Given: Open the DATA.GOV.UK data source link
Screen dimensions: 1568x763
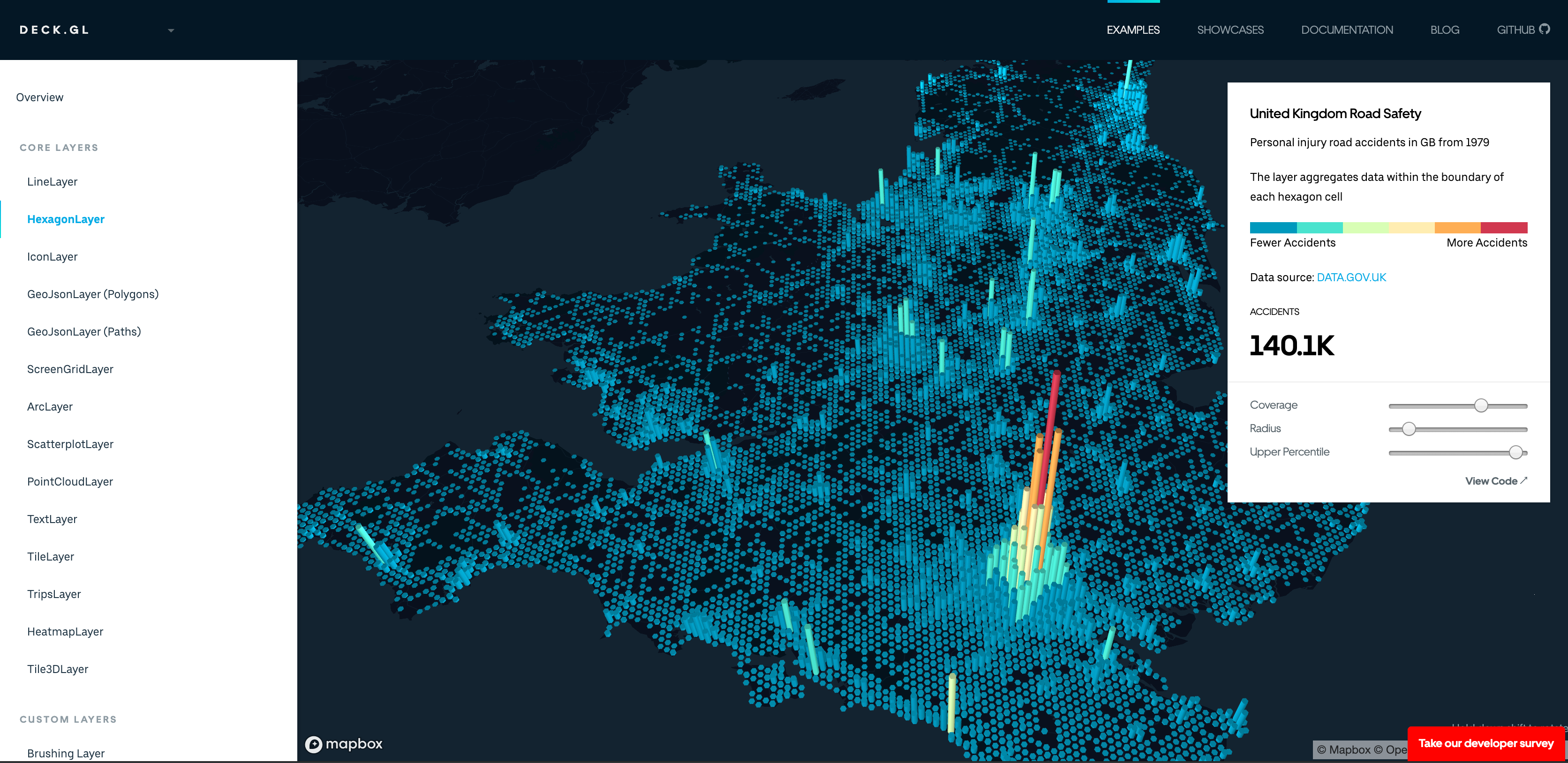Looking at the screenshot, I should (x=1351, y=277).
